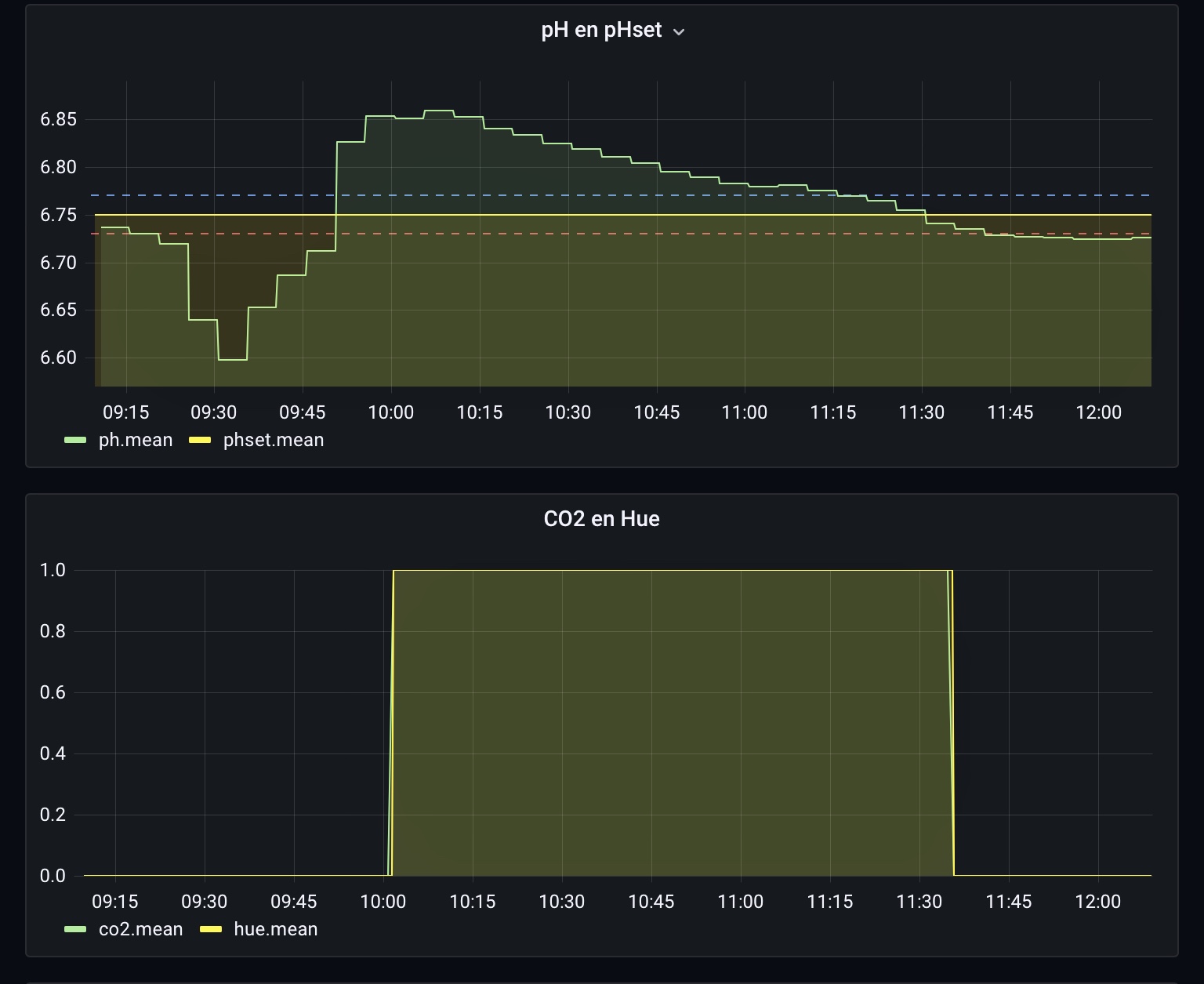Click the pH curve's highest plateau above 6.85

439,111
